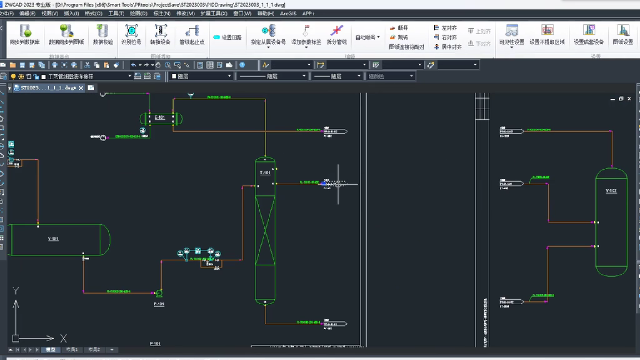Image resolution: width=640 pixels, height=360 pixels.
Task: Click the undo arrow icon
Action: coord(133,65)
